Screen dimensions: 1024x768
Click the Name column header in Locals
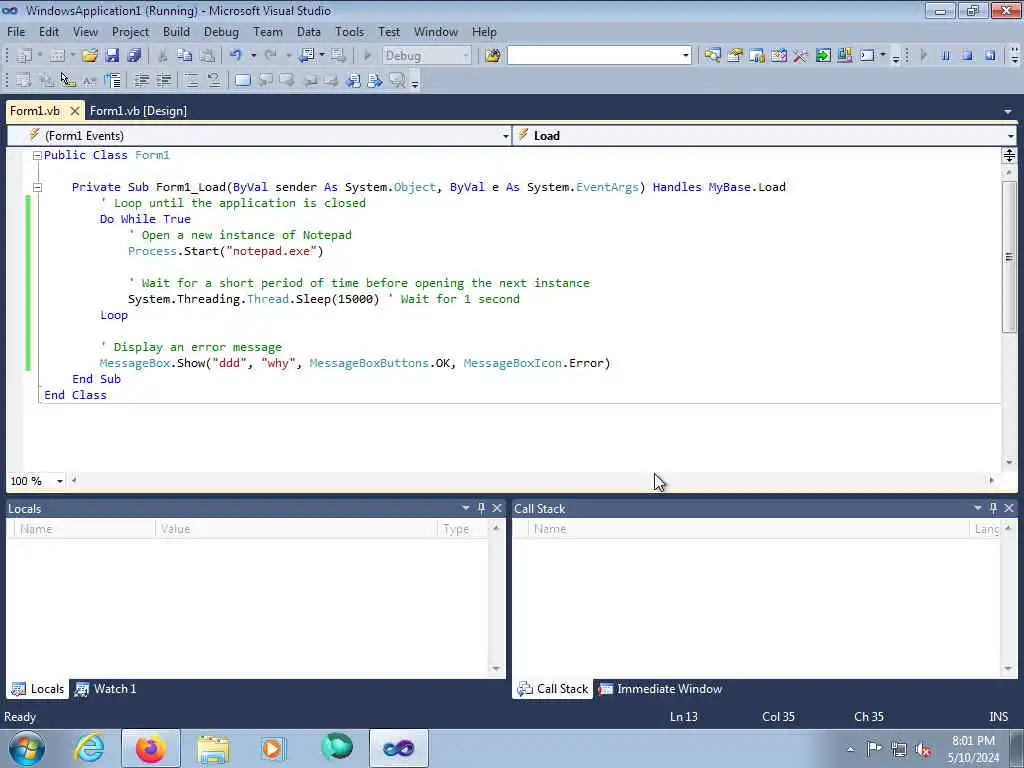(84, 529)
